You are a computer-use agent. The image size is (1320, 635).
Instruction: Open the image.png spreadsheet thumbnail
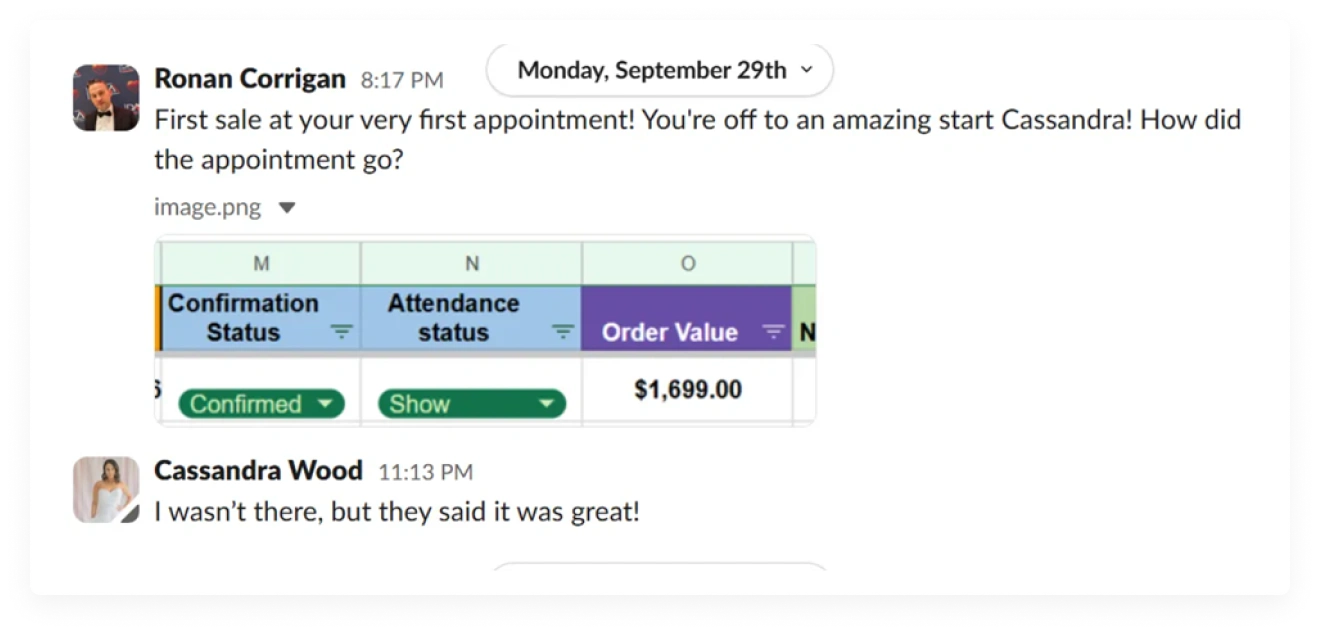point(485,331)
